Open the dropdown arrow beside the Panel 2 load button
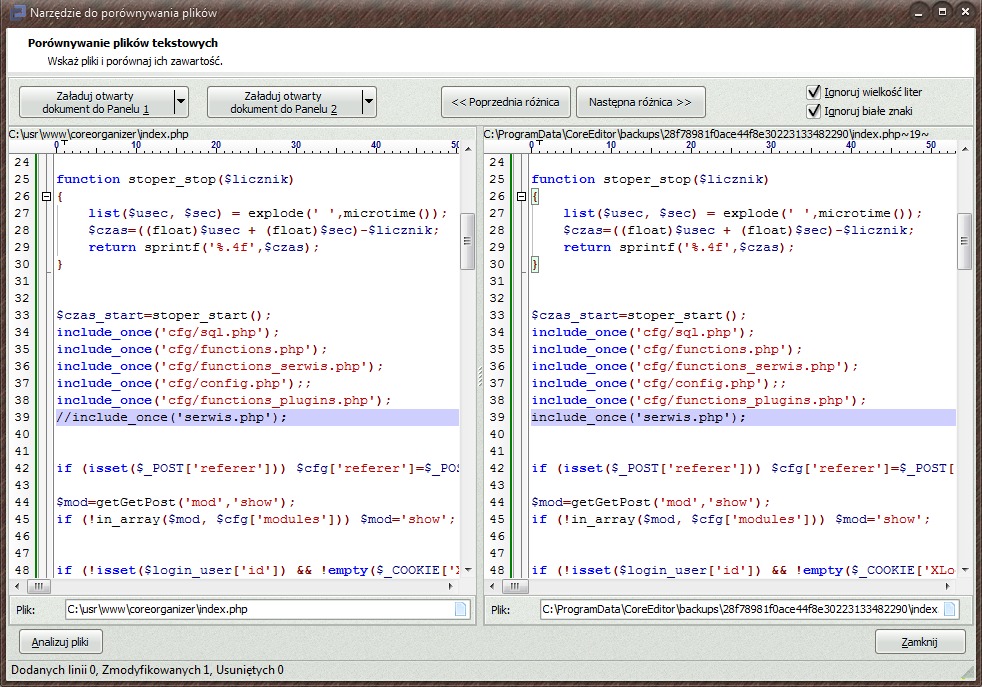This screenshot has height=687, width=982. [369, 102]
